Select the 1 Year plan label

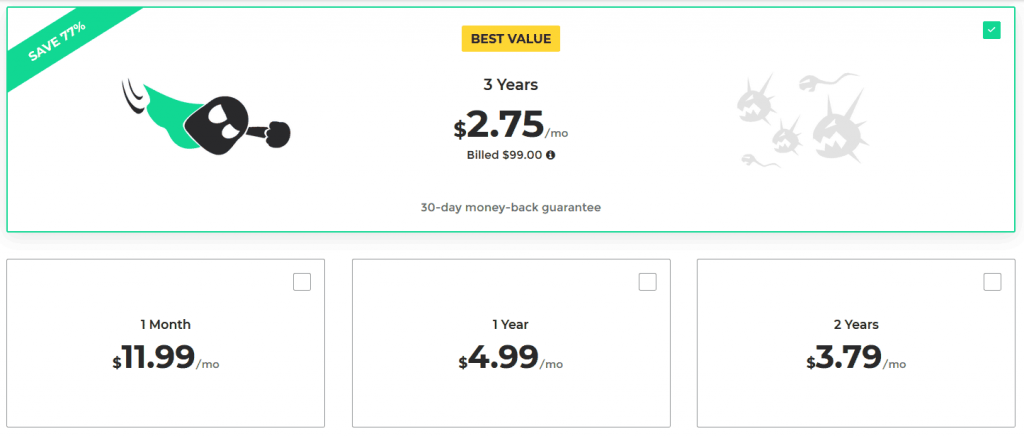pos(511,324)
